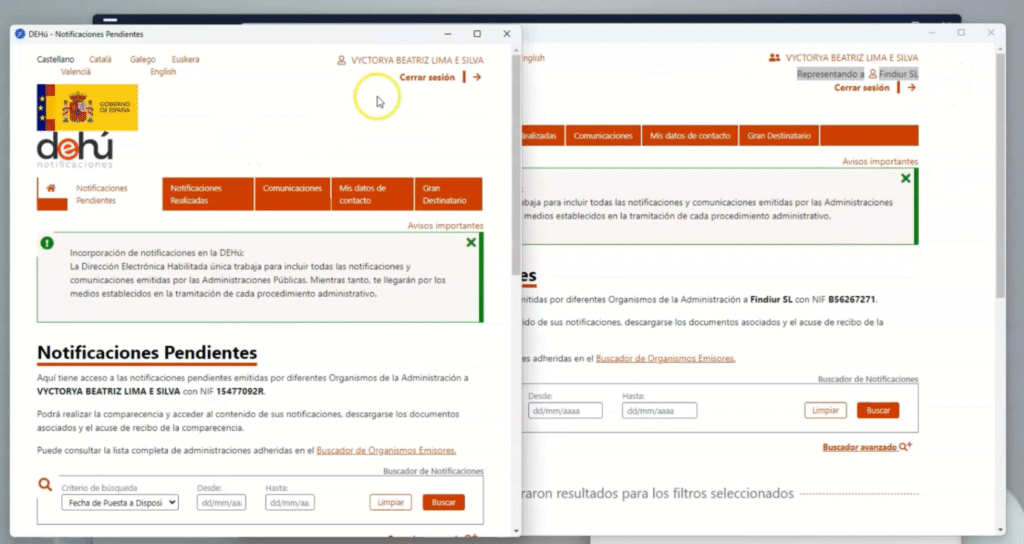Switch language to Castellano

(x=56, y=59)
